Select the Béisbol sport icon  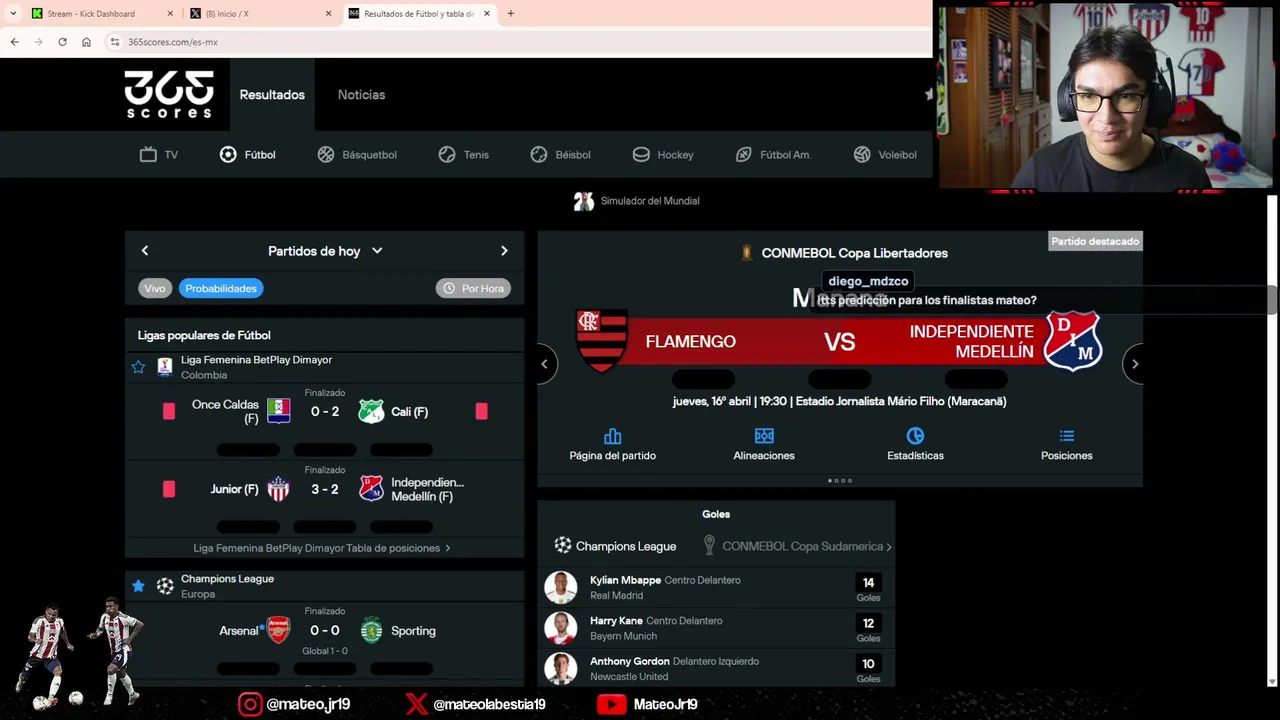tap(539, 154)
